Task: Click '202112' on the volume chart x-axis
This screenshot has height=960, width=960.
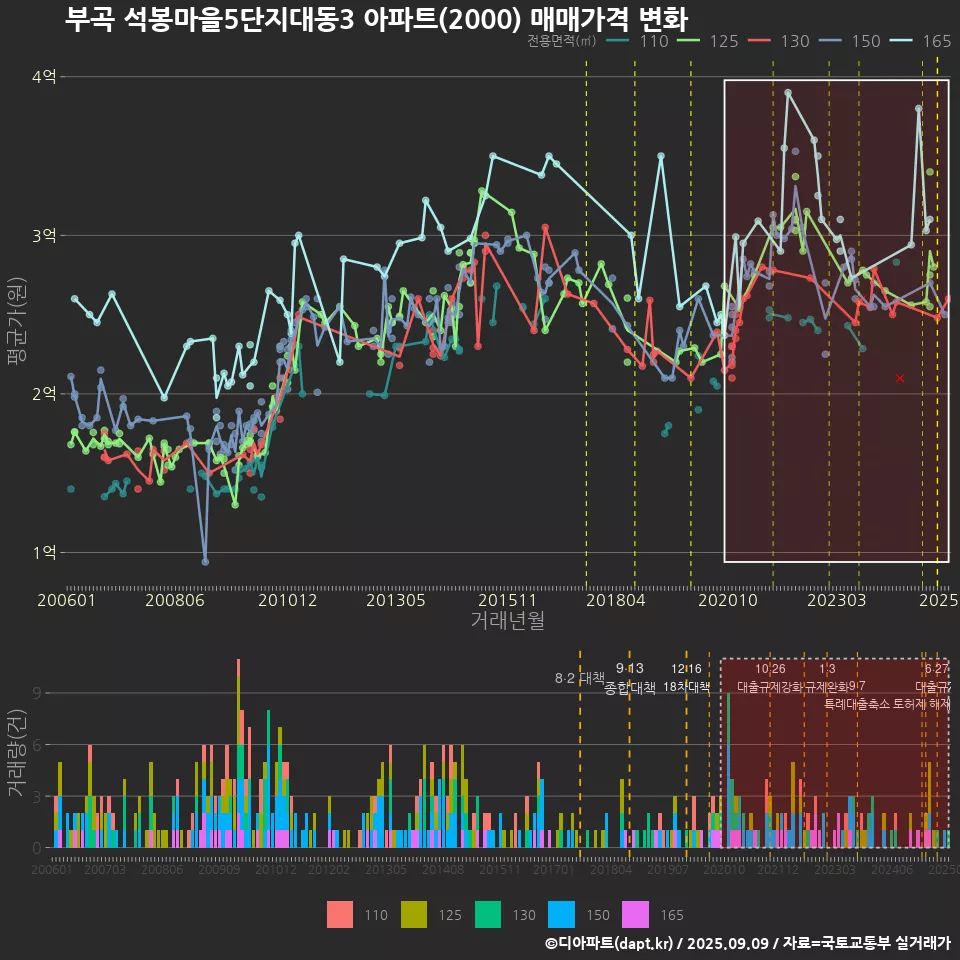Action: 778,869
